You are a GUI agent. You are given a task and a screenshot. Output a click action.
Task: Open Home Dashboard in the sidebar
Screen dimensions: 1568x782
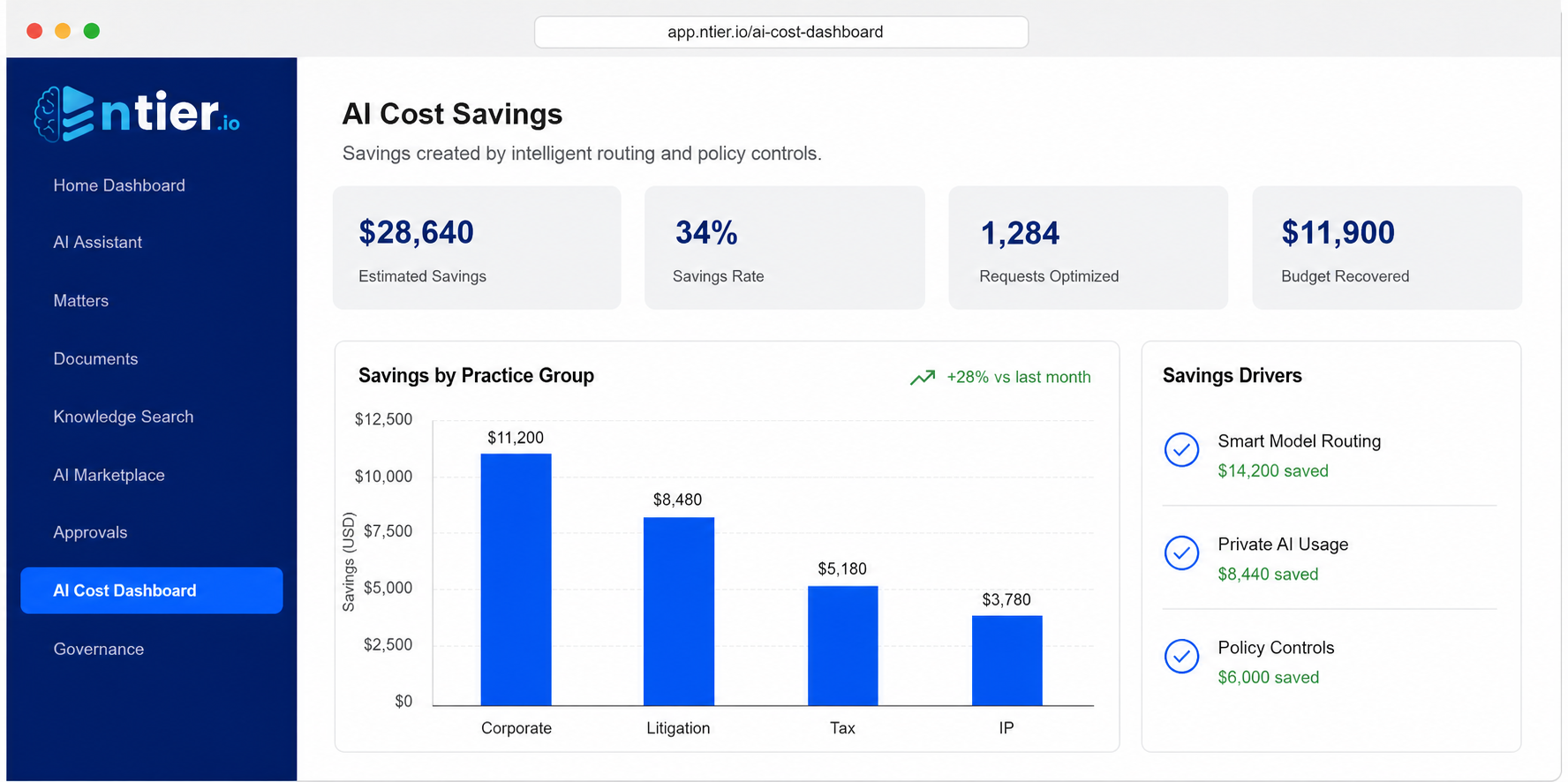[x=119, y=185]
